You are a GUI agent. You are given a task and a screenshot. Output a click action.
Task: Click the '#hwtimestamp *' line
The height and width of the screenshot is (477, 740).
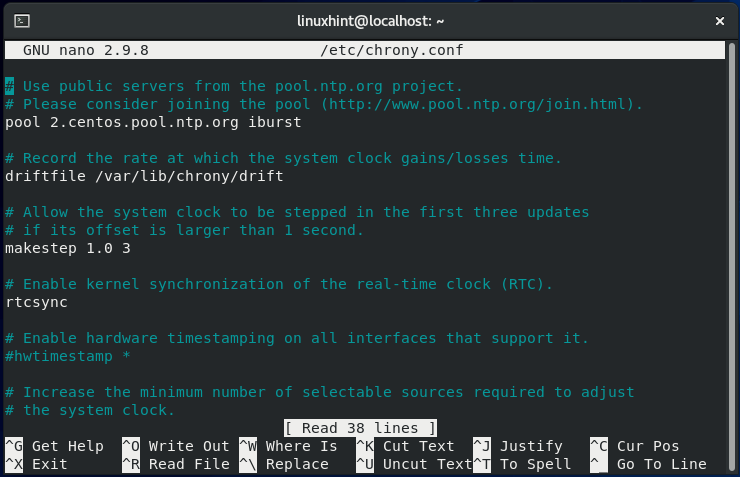click(68, 356)
